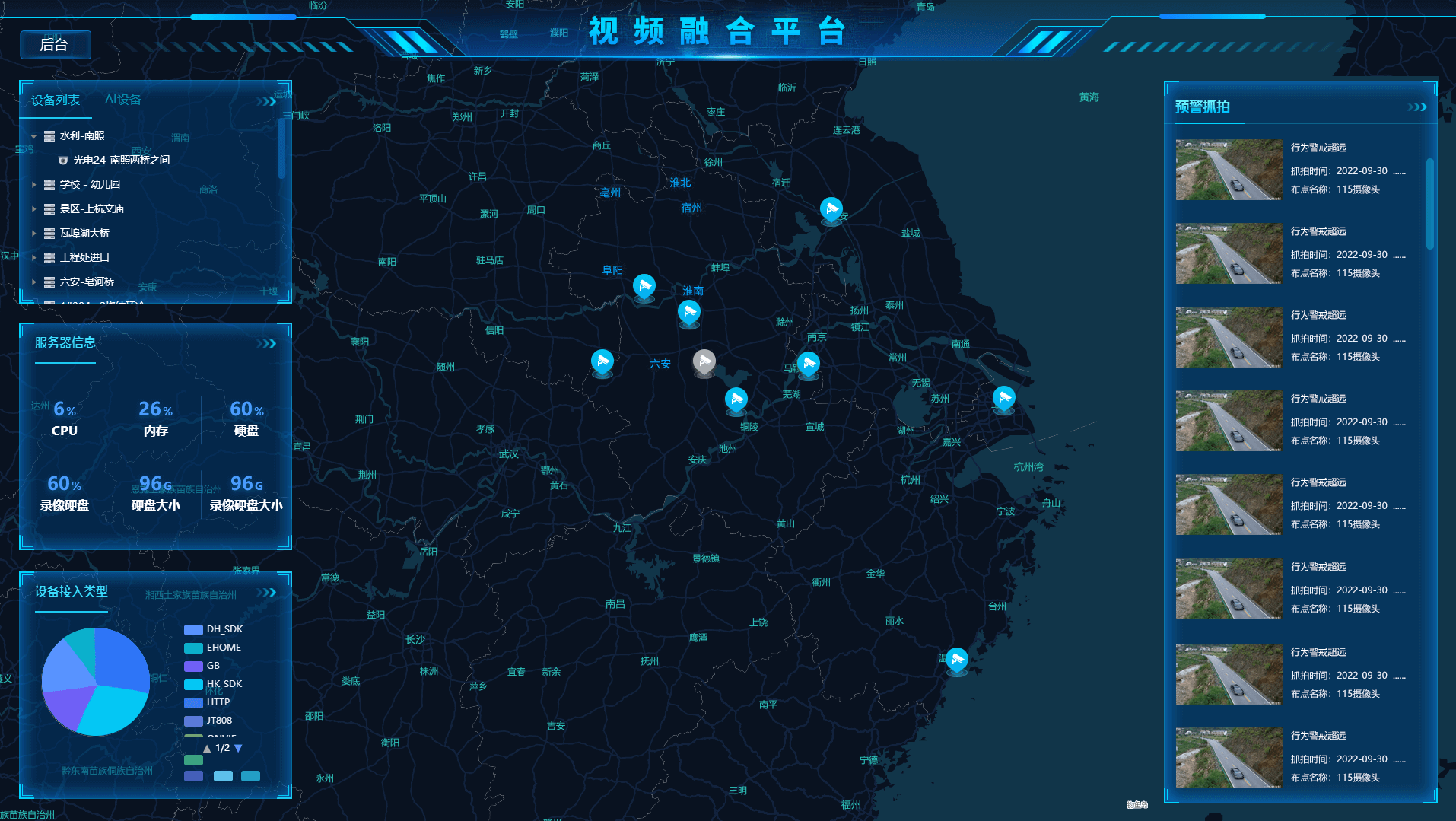This screenshot has height=821, width=1456.
Task: Open the first 行为警戒超远 alert thumbnail
Action: pos(1228,170)
